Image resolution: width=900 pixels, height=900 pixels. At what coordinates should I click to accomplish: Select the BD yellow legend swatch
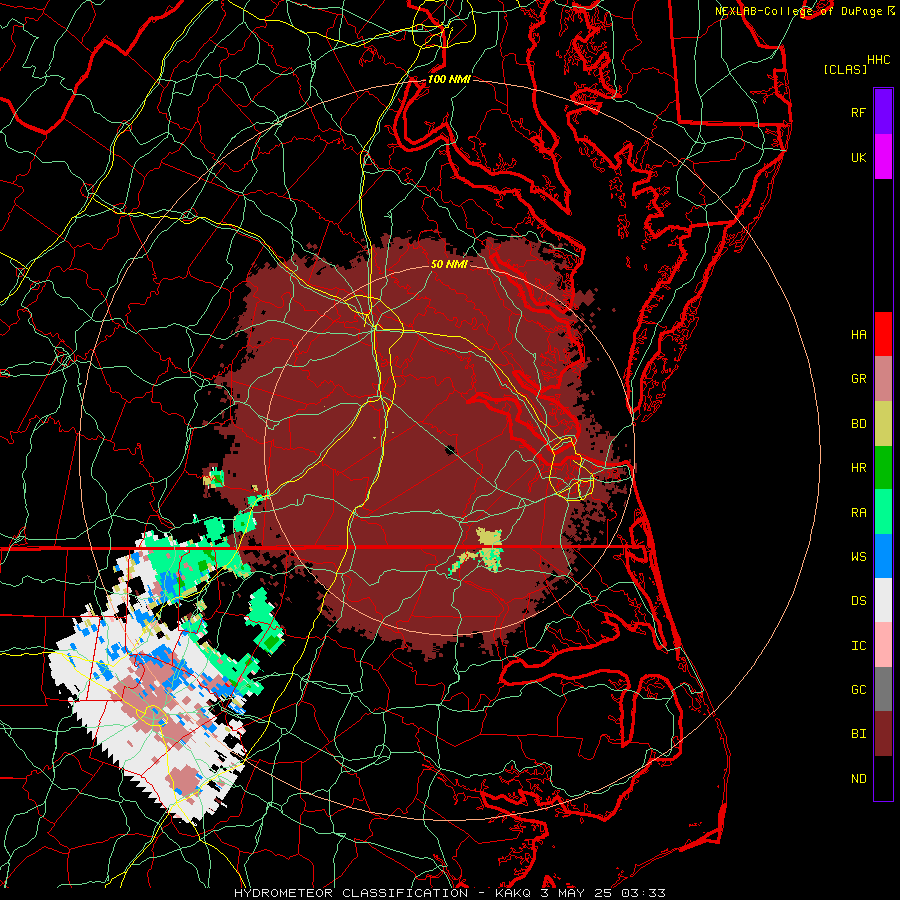(883, 424)
